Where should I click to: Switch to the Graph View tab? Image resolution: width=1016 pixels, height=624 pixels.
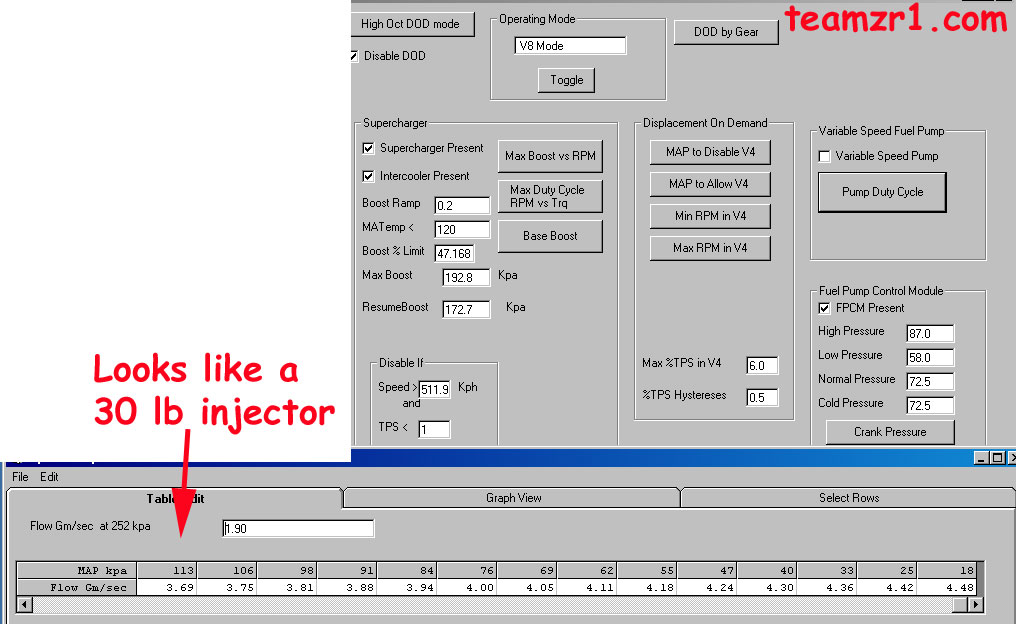[x=513, y=498]
